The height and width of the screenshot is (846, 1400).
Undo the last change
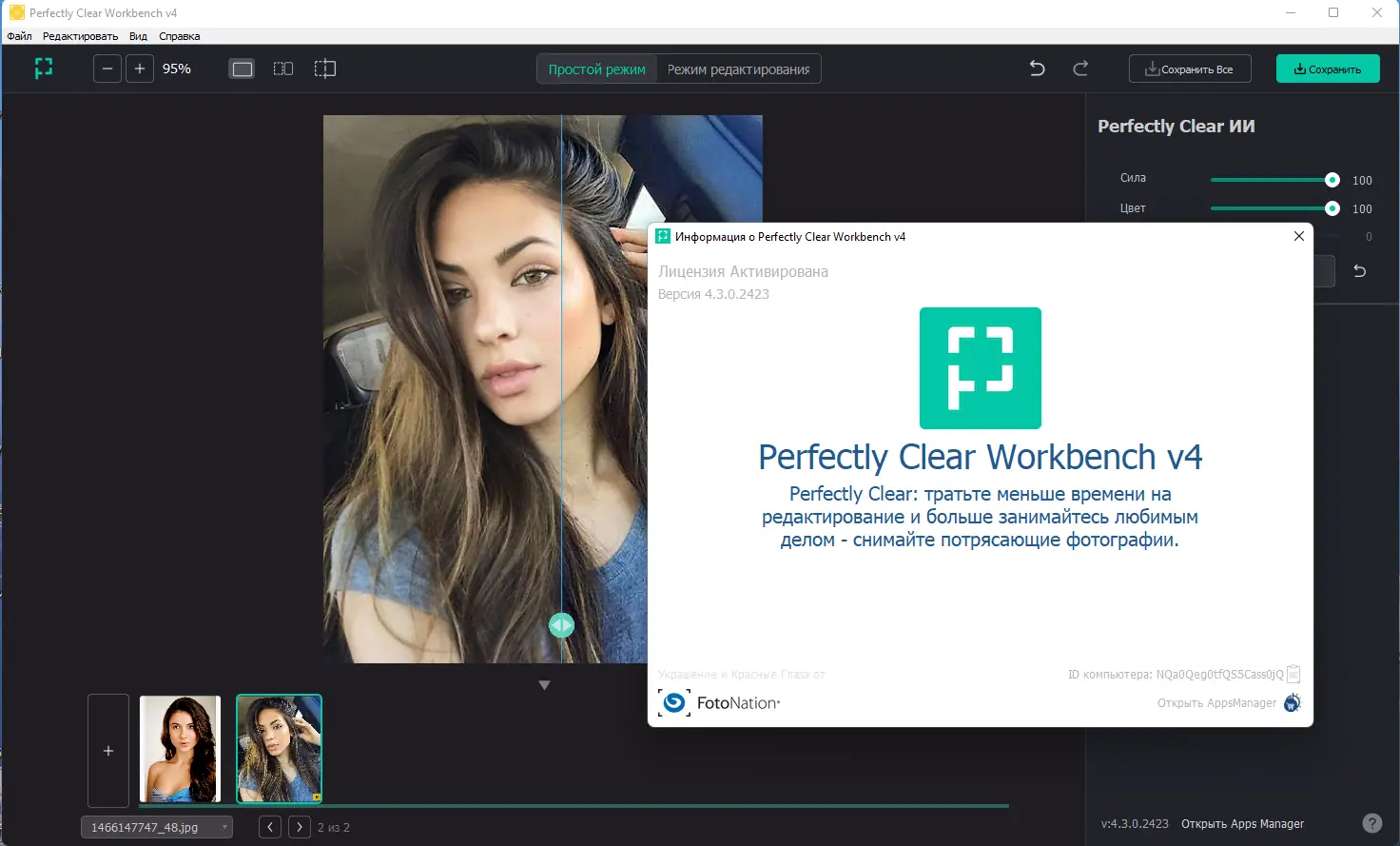pos(1038,69)
